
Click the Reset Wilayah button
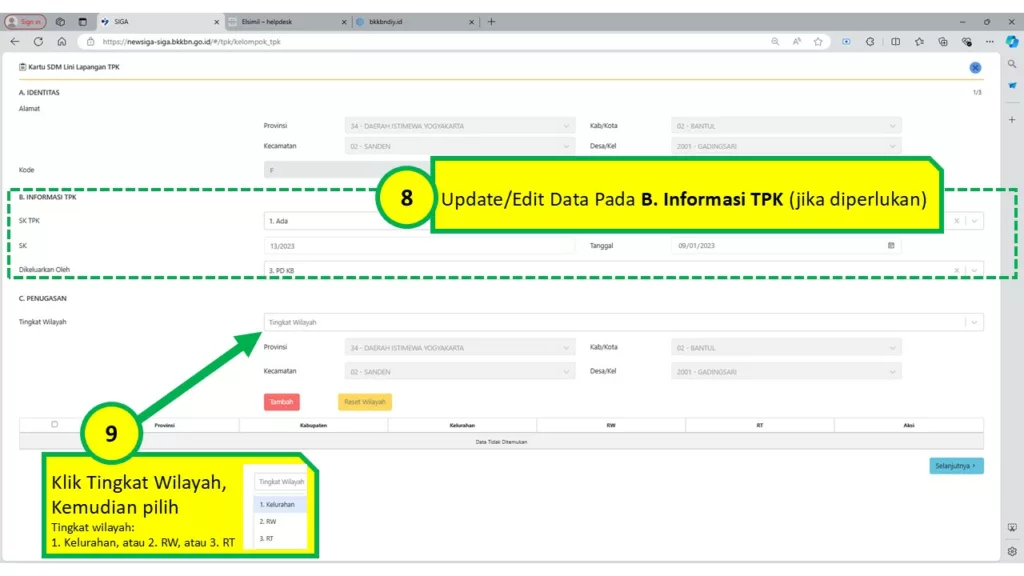pyautogui.click(x=365, y=402)
